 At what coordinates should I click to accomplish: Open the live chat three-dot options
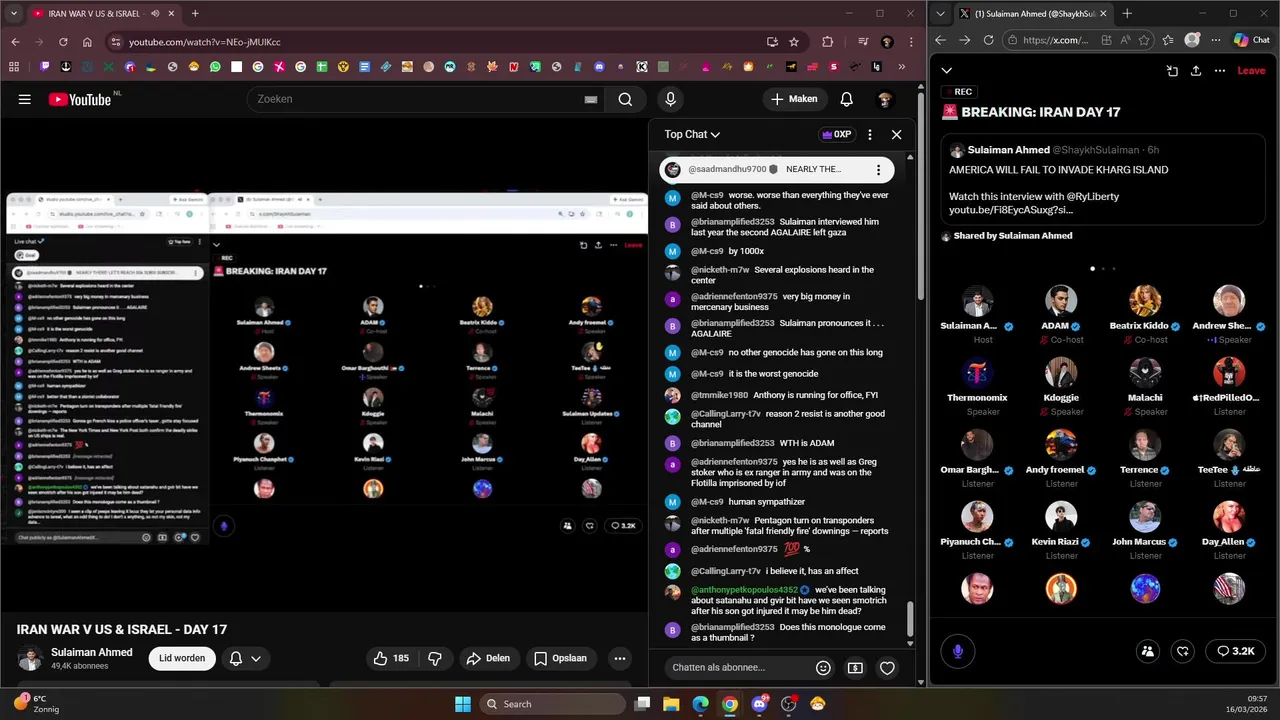(869, 134)
